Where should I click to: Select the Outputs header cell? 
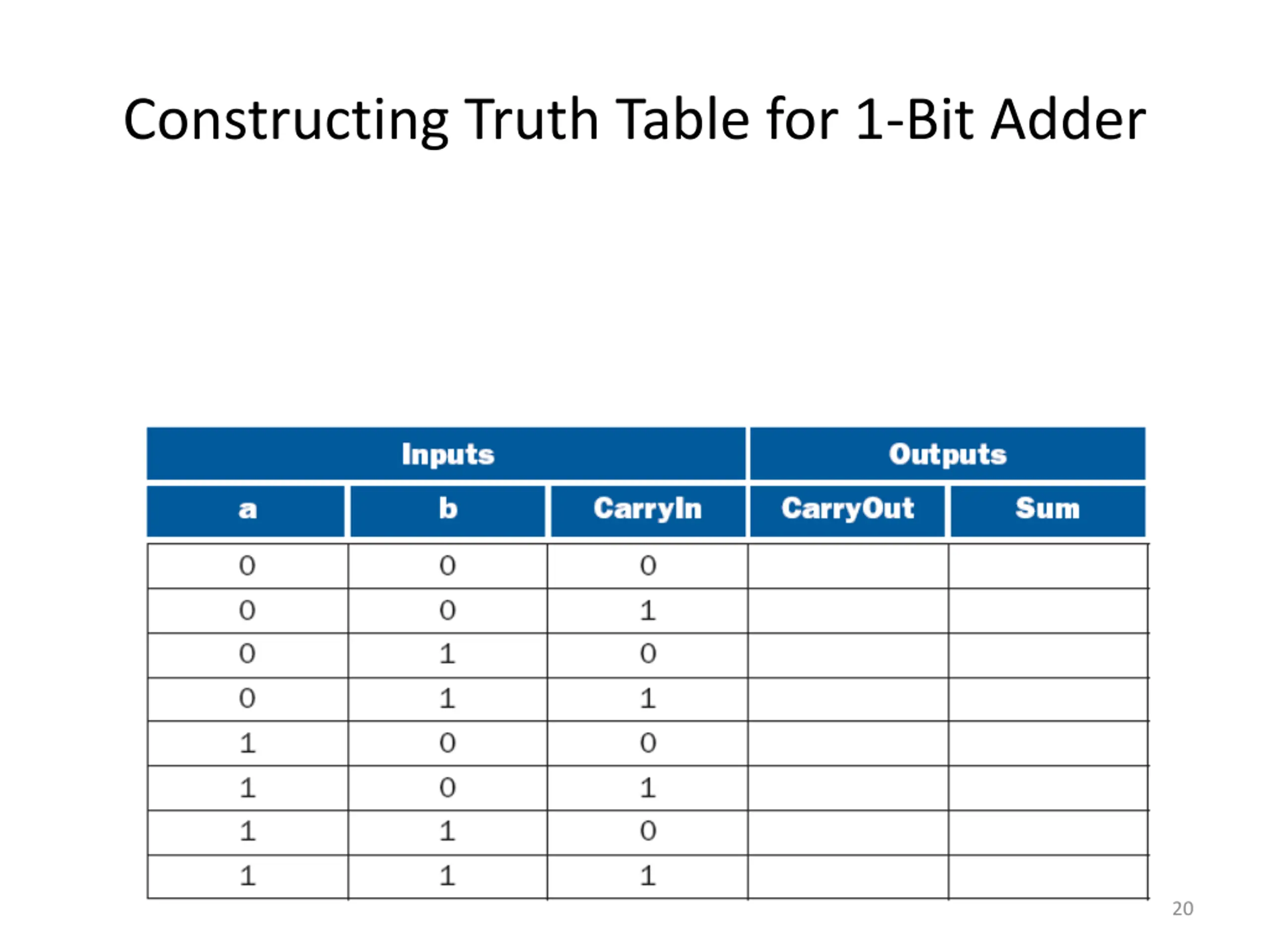pos(948,453)
